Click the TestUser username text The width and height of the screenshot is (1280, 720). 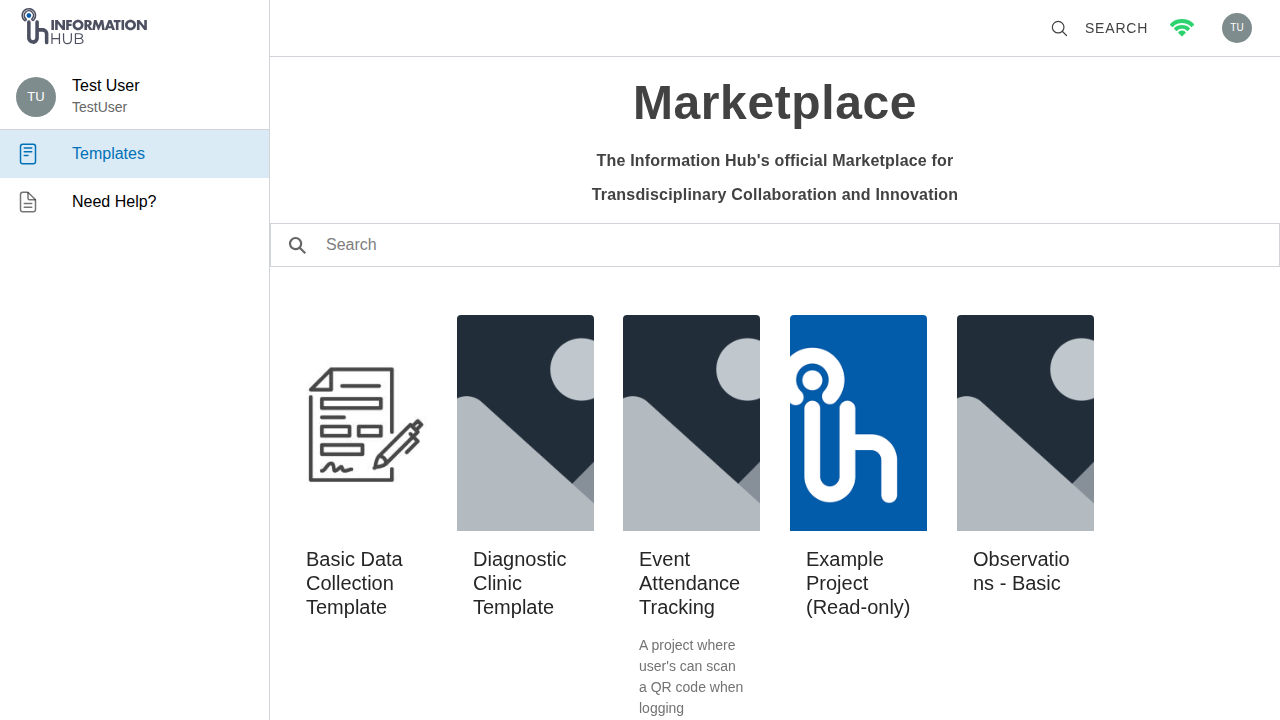100,107
